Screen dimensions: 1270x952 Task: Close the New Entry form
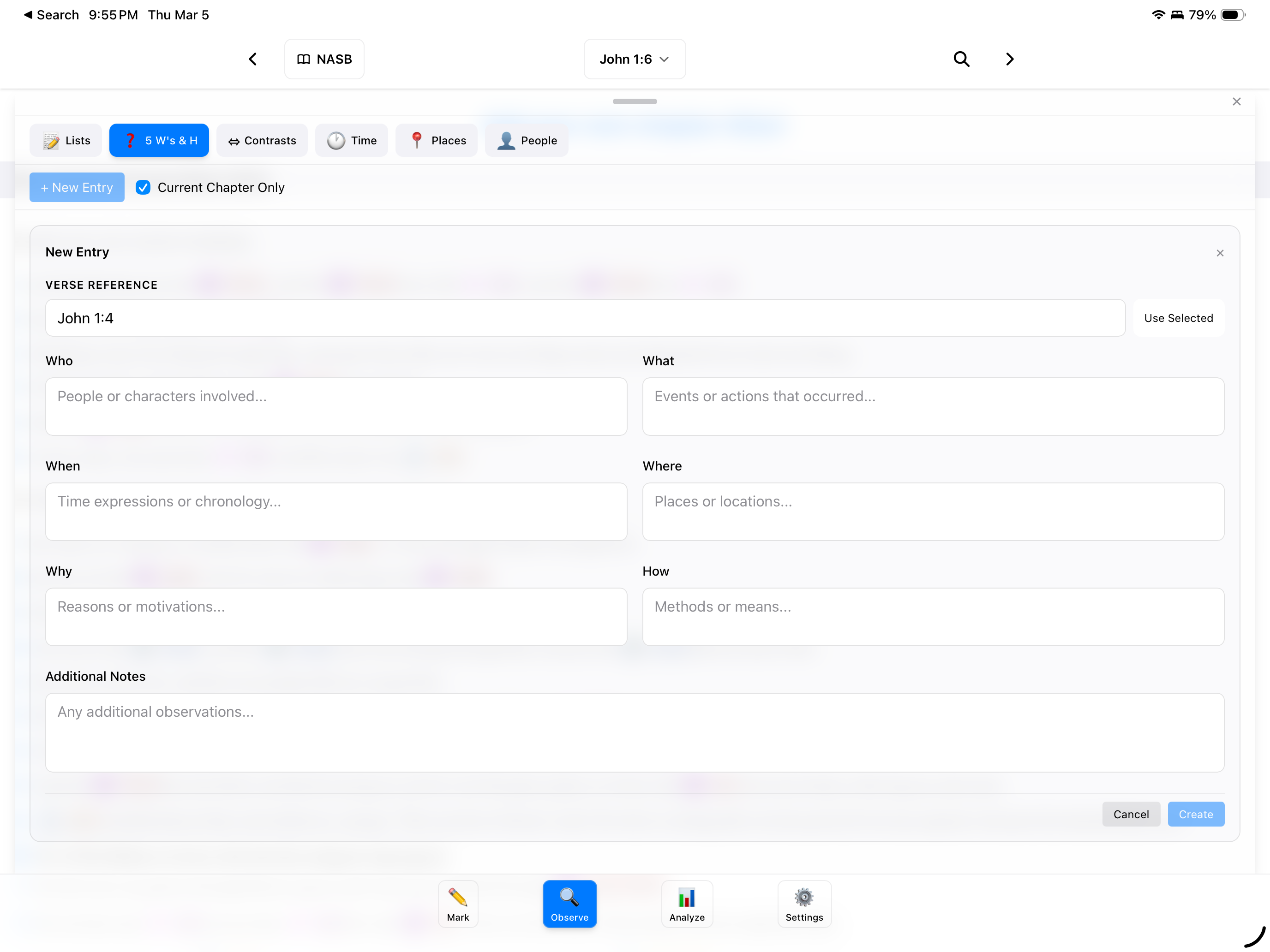click(1220, 253)
